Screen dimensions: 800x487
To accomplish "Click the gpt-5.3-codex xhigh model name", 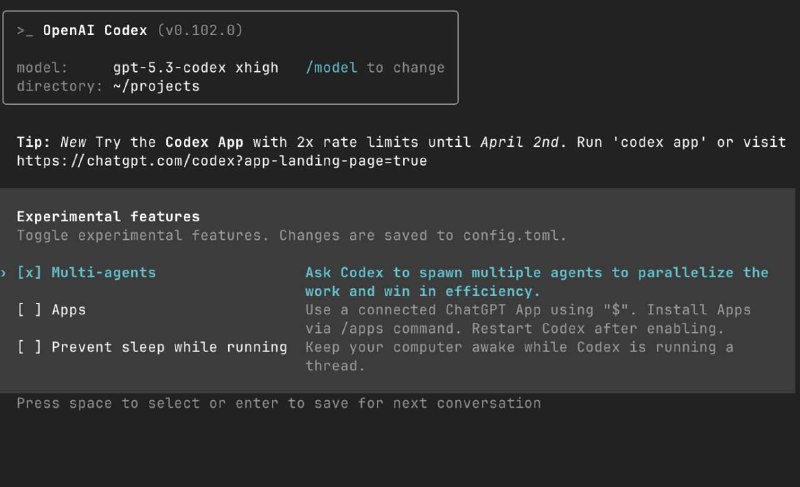I will (x=201, y=67).
